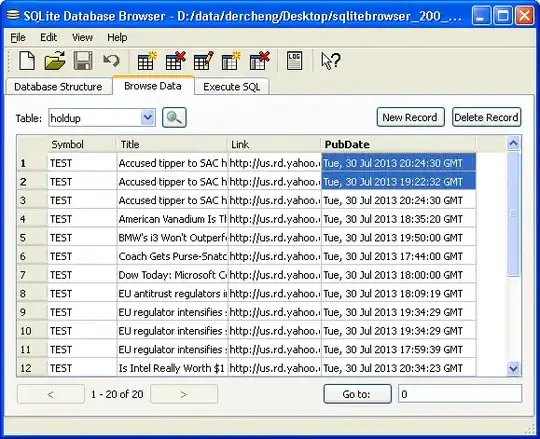Click the Go to: button

(357, 394)
